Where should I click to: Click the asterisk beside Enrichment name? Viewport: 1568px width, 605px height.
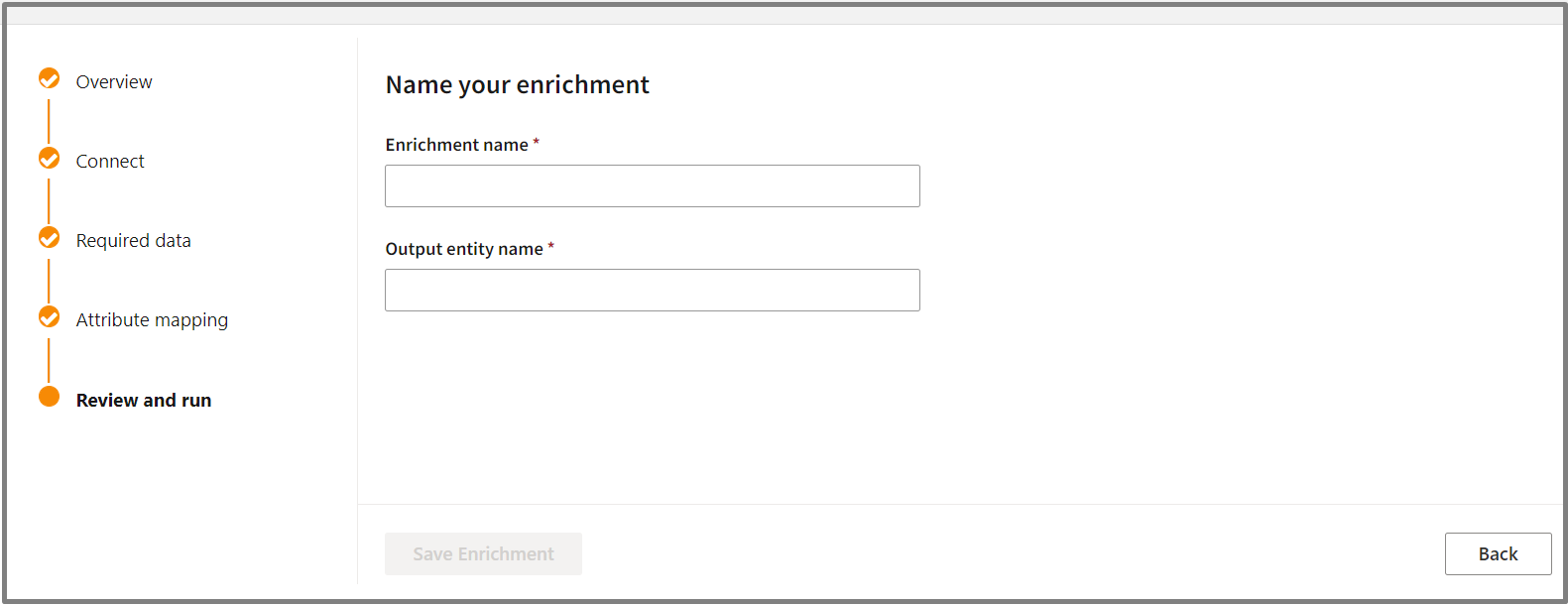[x=537, y=143]
